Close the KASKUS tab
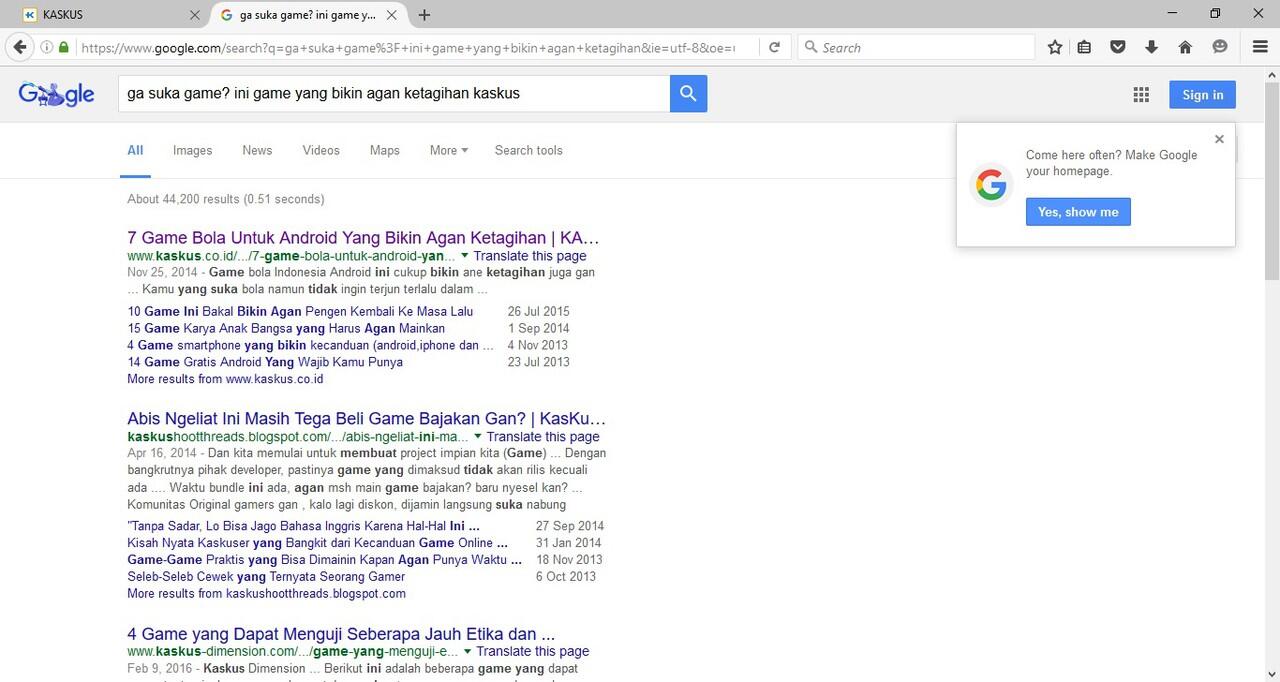 [195, 15]
